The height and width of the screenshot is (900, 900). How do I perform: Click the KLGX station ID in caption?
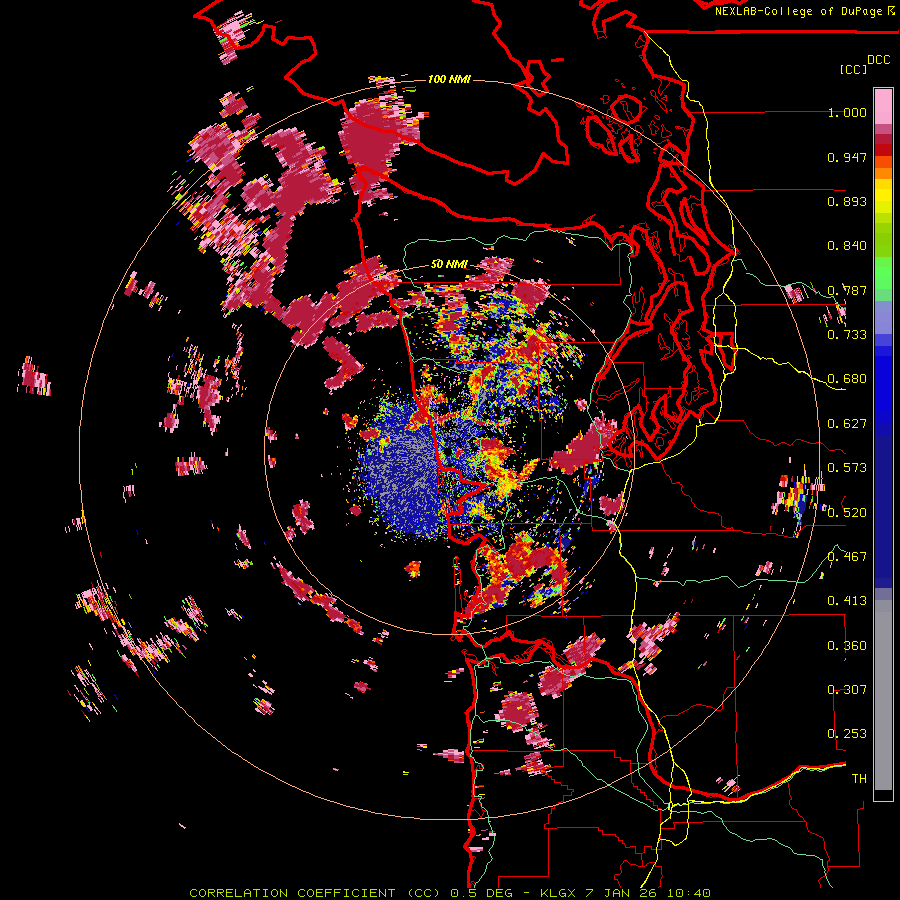tap(559, 893)
